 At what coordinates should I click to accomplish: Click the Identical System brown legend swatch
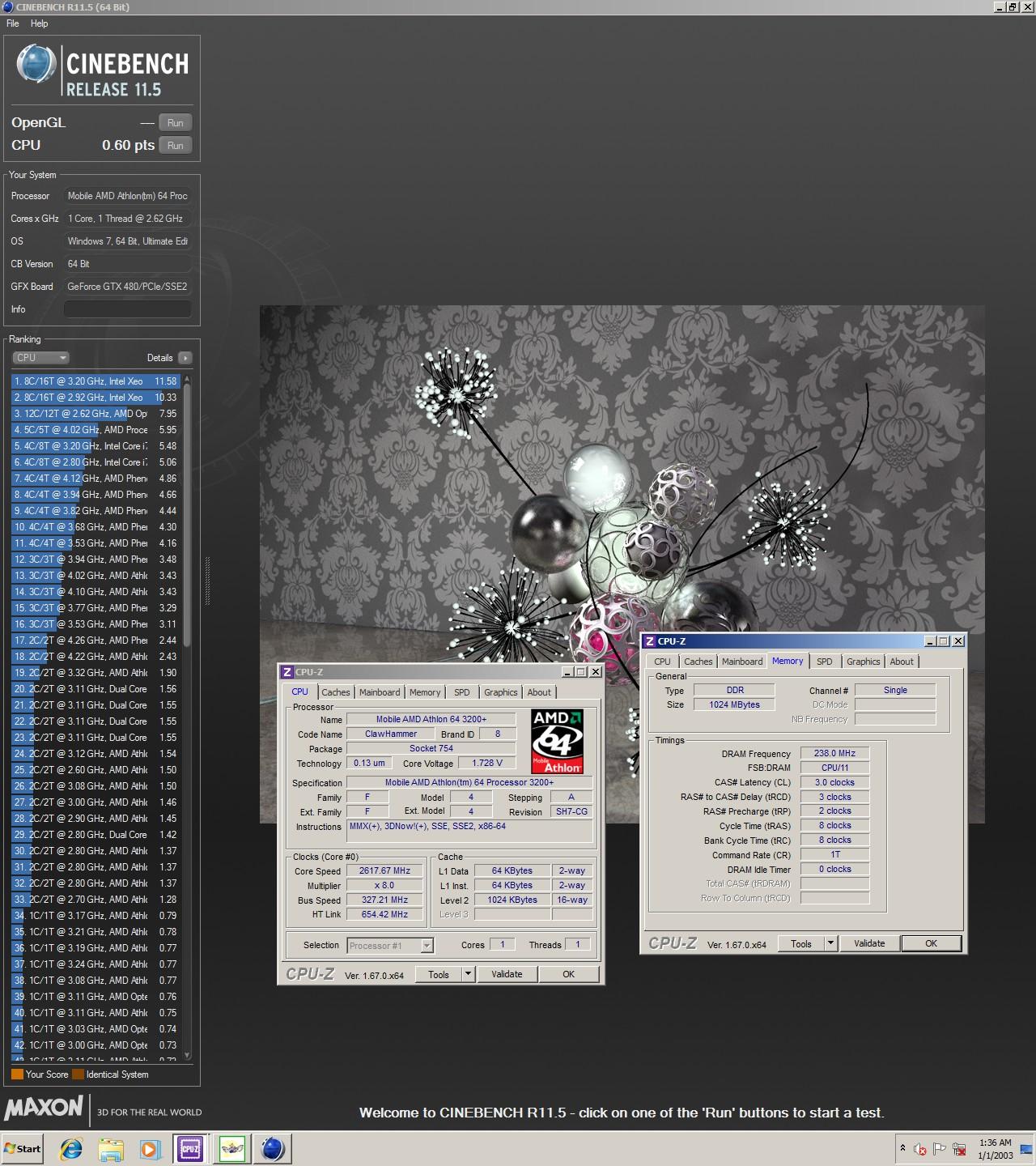tap(78, 1075)
